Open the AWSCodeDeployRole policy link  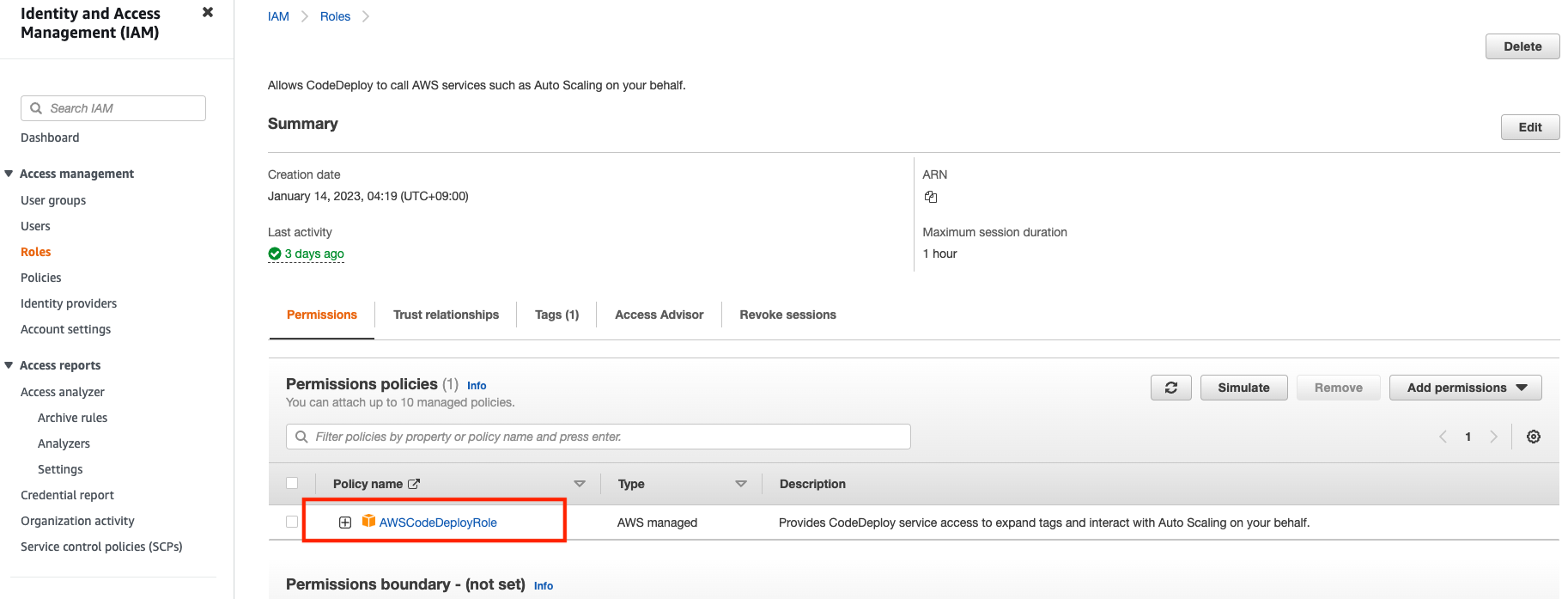[438, 523]
